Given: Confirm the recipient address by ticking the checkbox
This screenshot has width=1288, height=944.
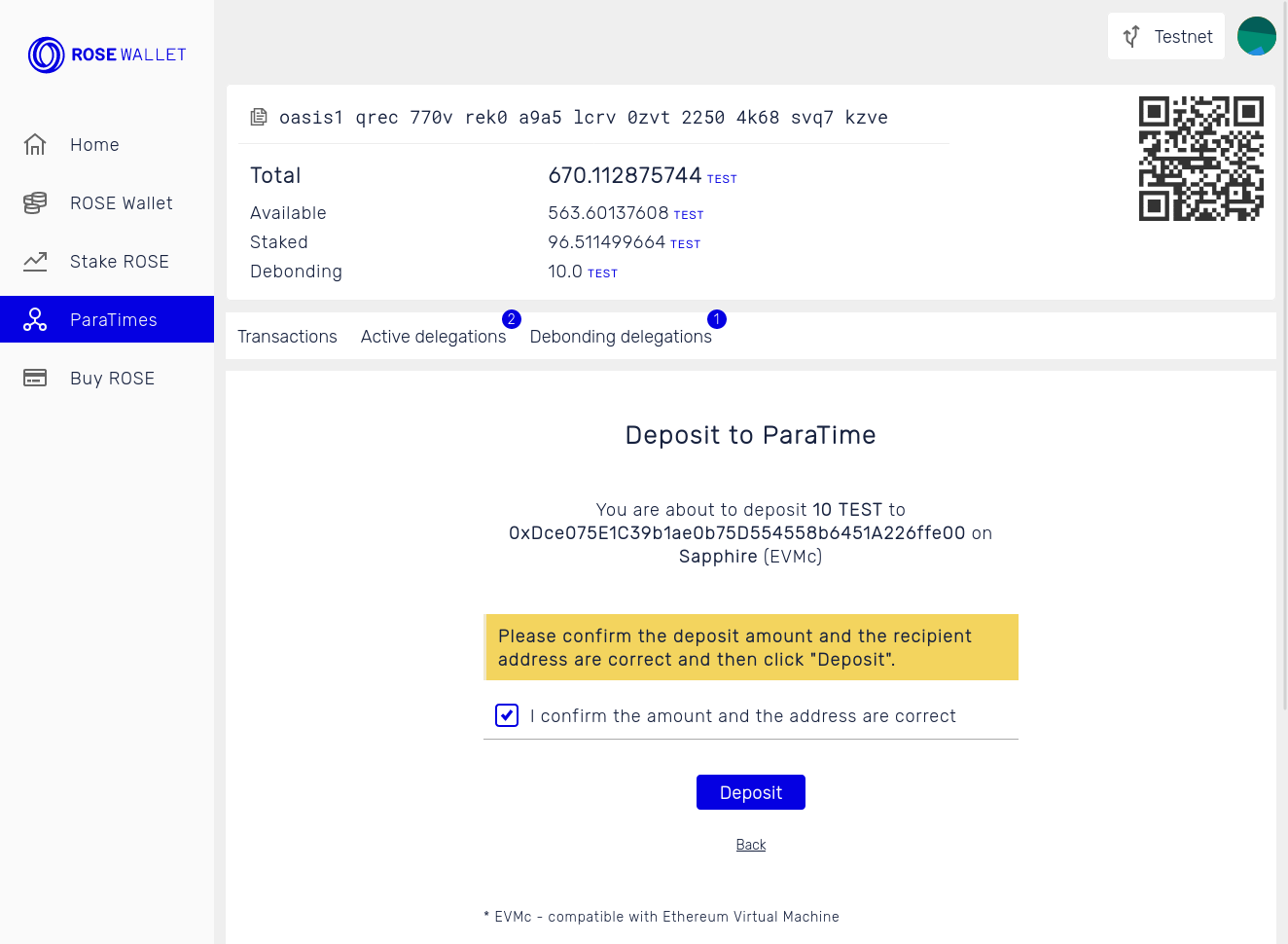Looking at the screenshot, I should point(506,715).
